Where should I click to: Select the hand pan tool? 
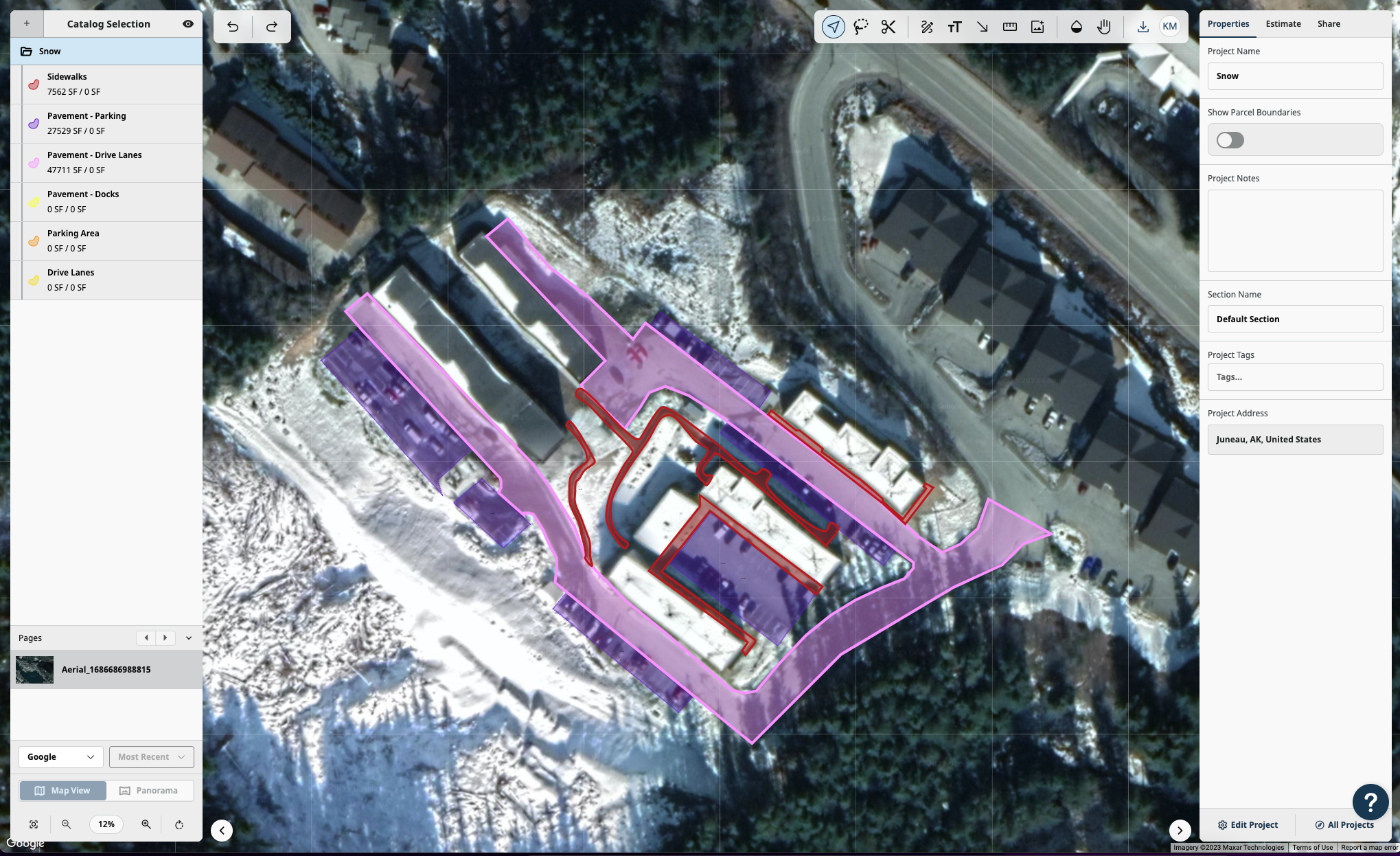click(x=1103, y=27)
